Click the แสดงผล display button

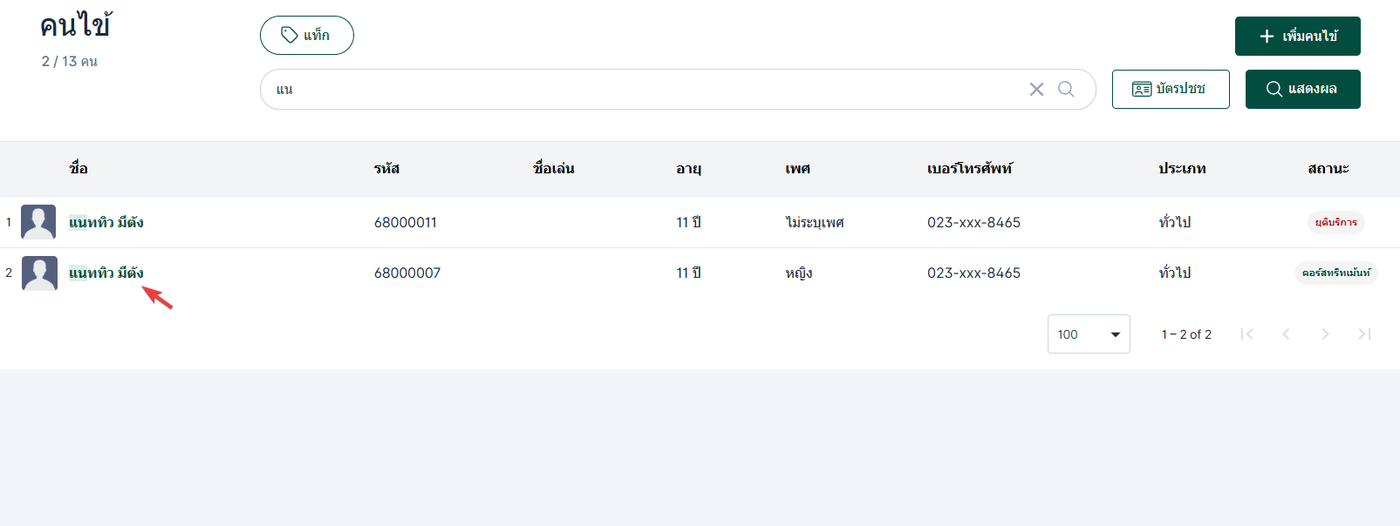click(x=1302, y=89)
